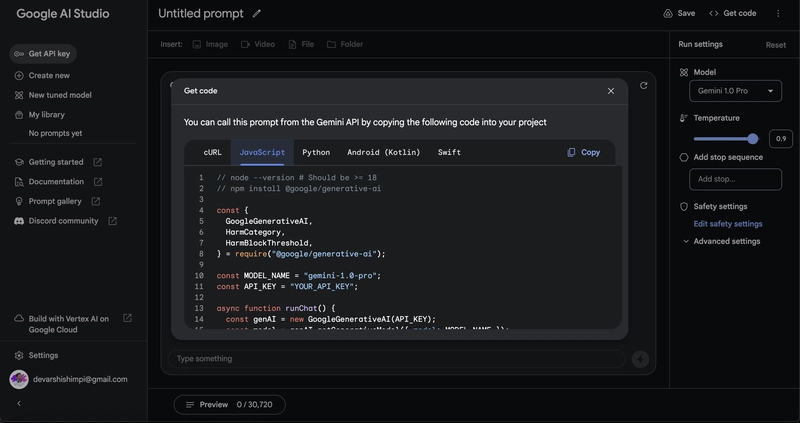Click the Temperature value box 0.9
800x423 pixels.
[x=781, y=139]
